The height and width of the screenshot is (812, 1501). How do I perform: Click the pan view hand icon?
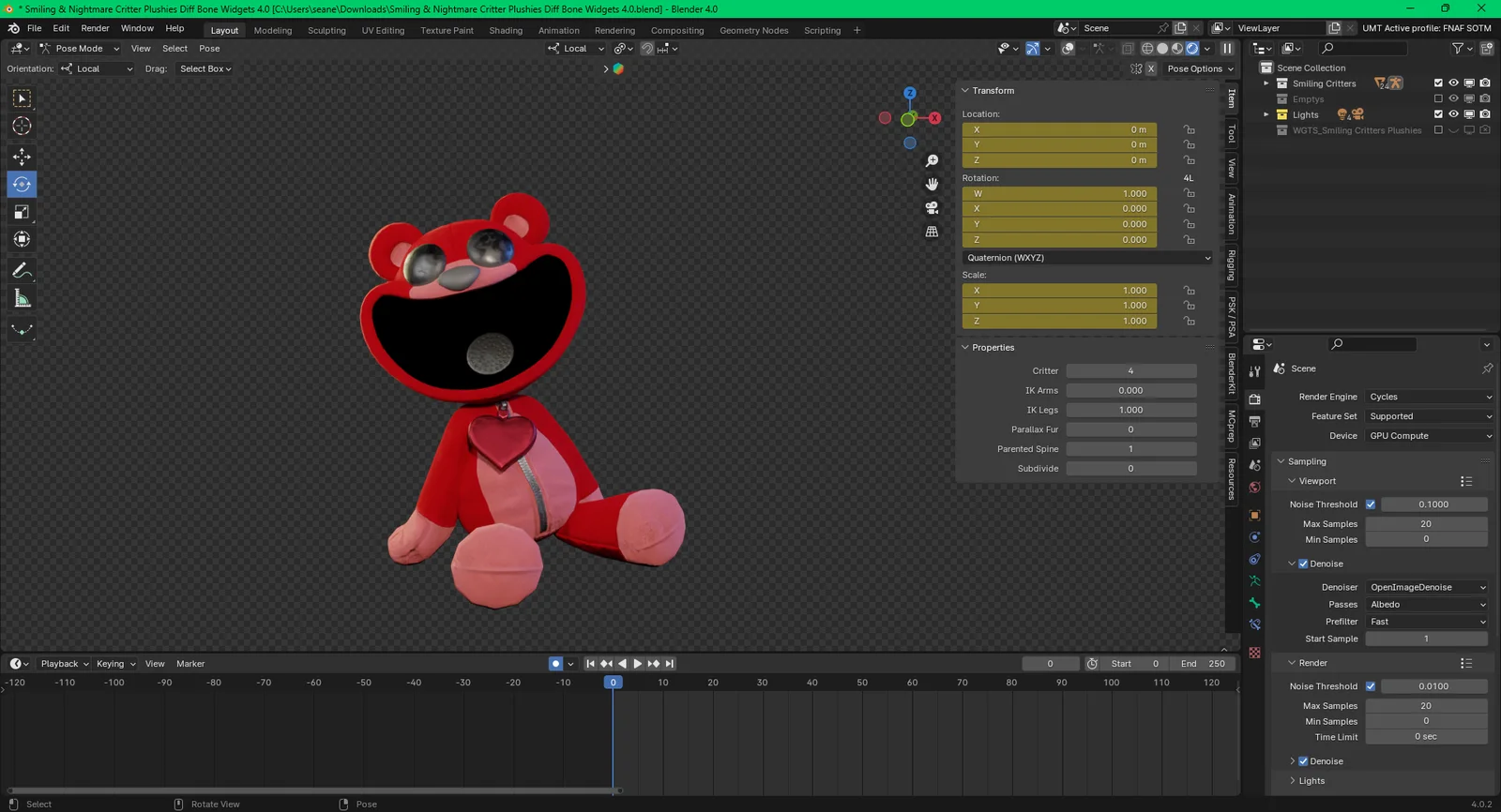tap(932, 185)
